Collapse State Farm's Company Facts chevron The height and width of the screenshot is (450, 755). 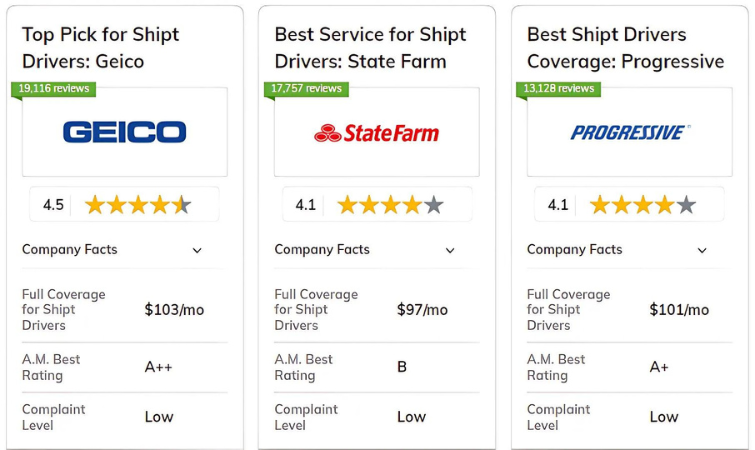coord(450,250)
